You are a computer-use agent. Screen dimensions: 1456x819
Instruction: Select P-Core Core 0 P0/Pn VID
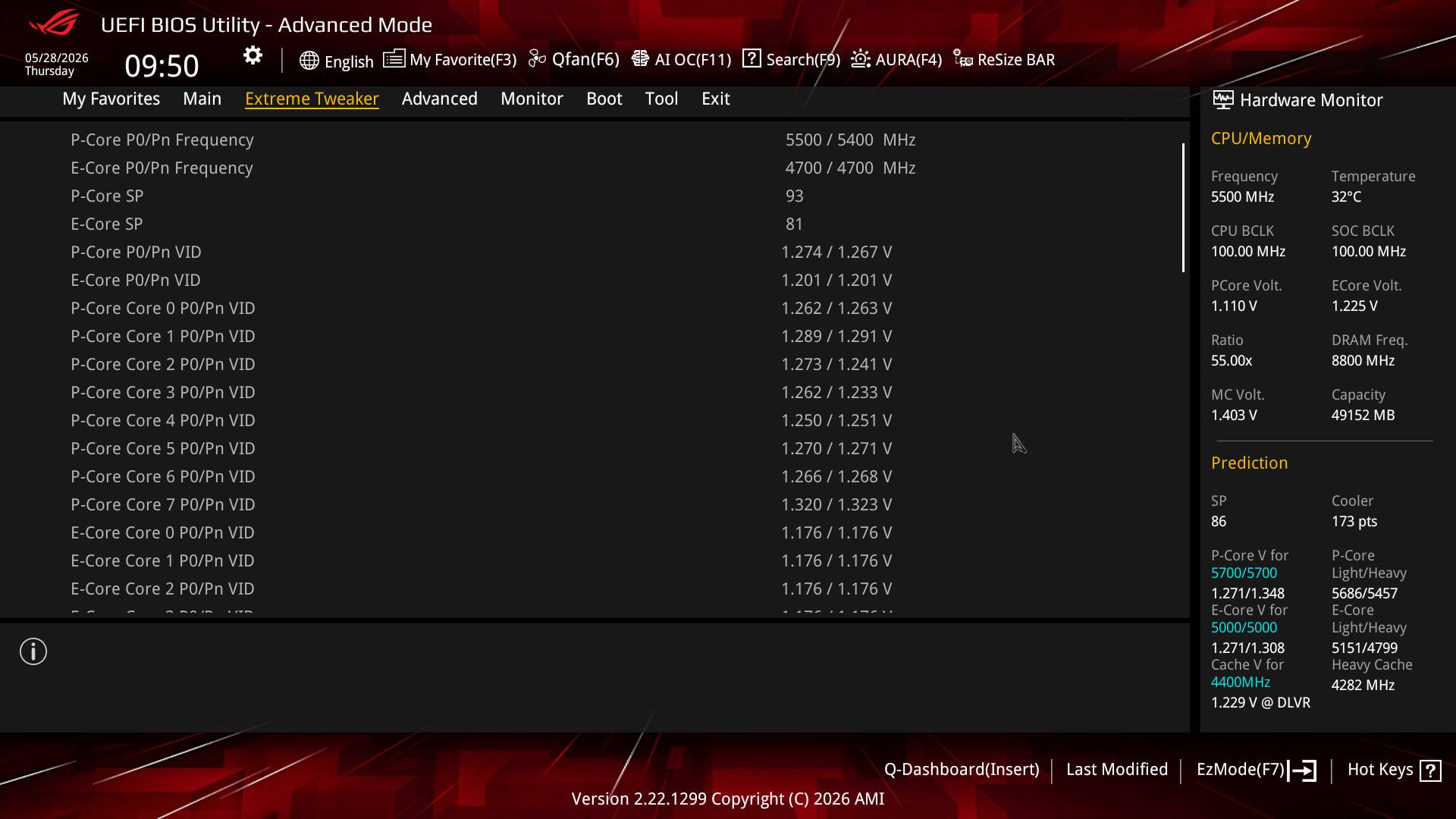(x=591, y=309)
